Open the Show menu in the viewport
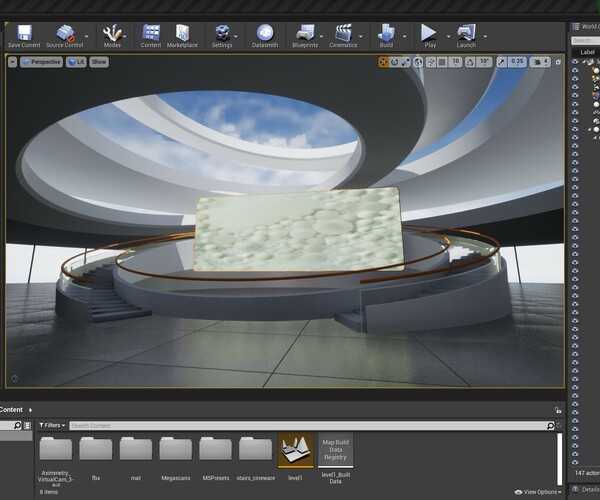This screenshot has width=600, height=500. (x=99, y=62)
